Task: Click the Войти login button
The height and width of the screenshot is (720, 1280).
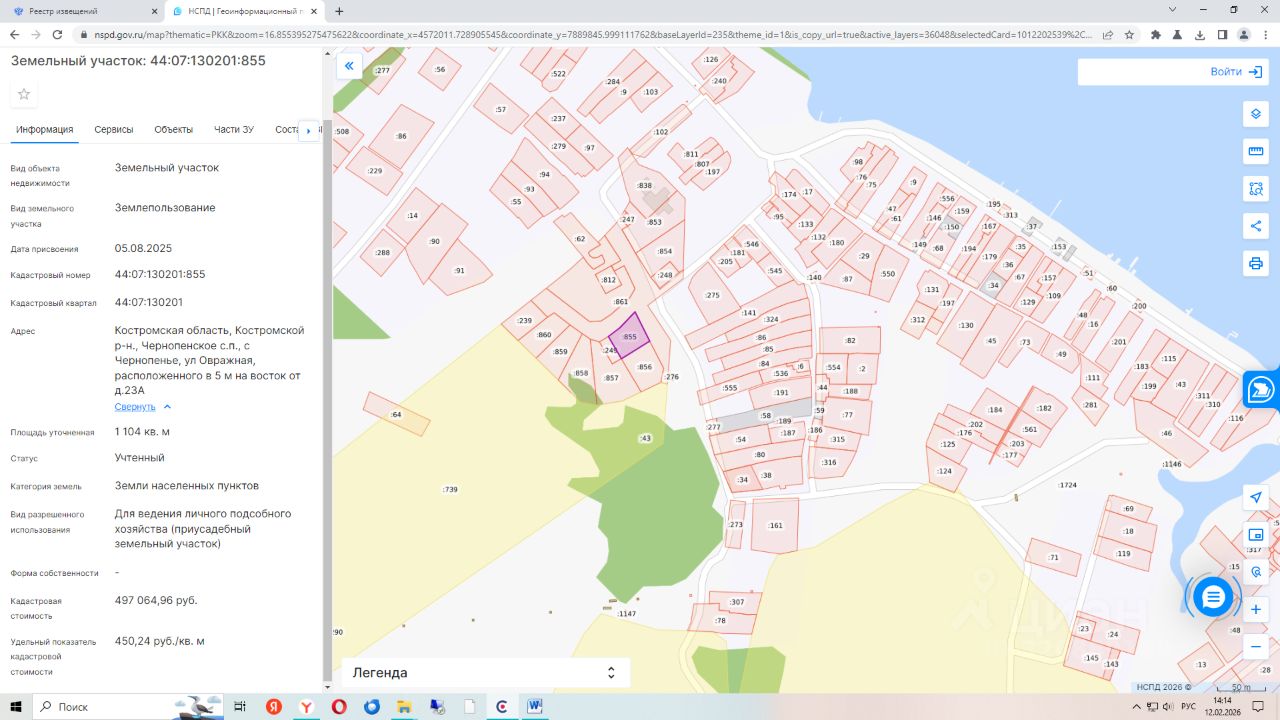Action: [1234, 72]
